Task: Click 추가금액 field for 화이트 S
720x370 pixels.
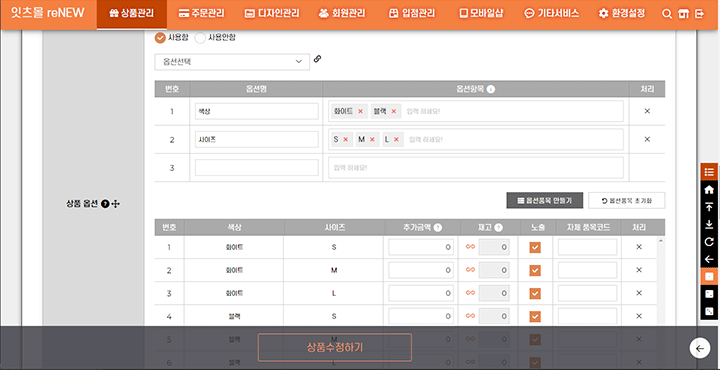Action: tap(421, 247)
